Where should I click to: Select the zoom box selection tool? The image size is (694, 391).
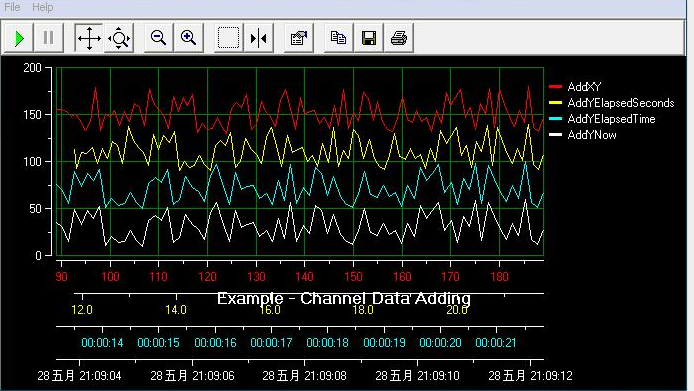pyautogui.click(x=228, y=38)
